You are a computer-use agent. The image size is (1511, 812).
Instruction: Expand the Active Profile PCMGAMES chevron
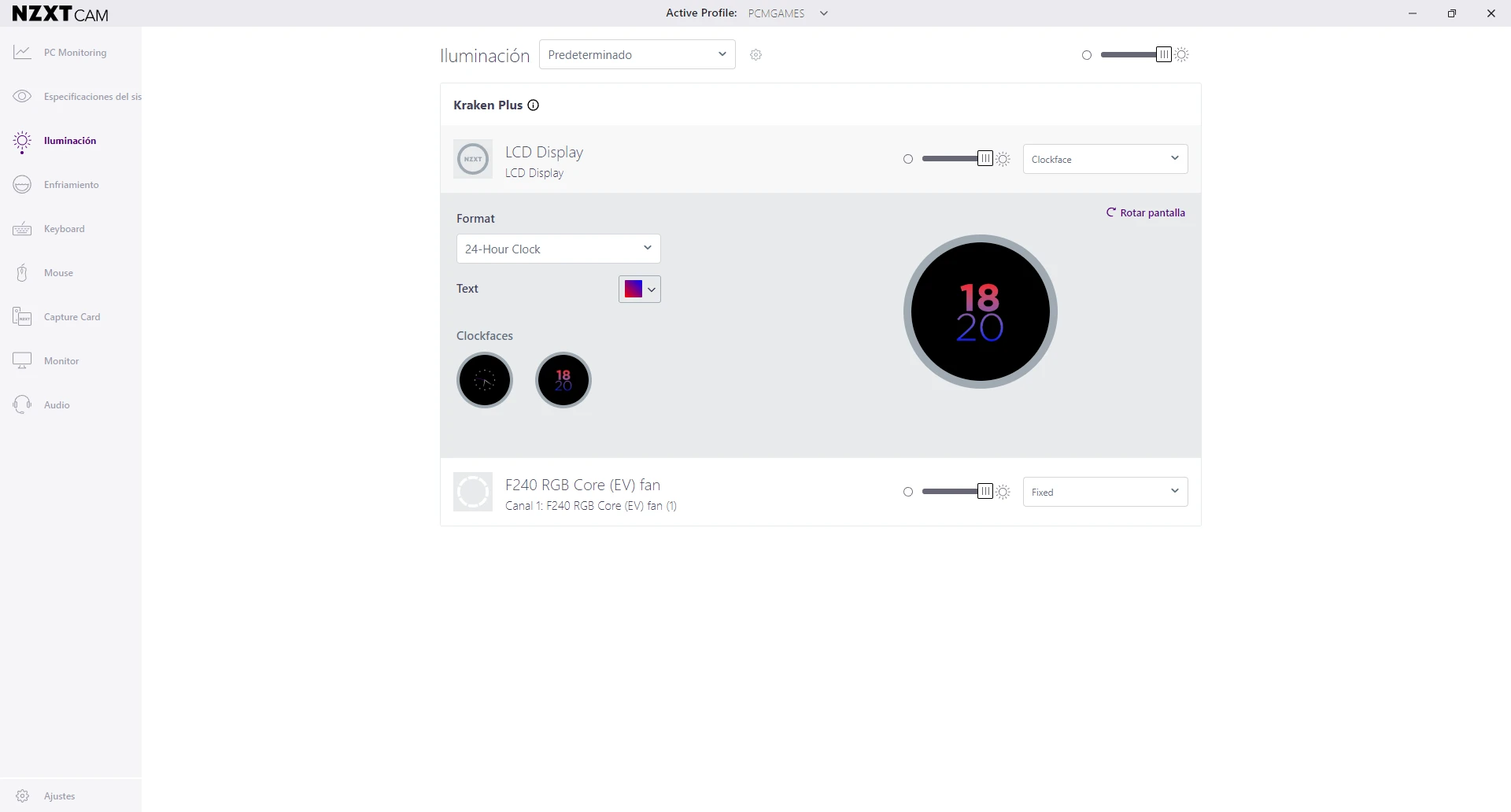(824, 13)
